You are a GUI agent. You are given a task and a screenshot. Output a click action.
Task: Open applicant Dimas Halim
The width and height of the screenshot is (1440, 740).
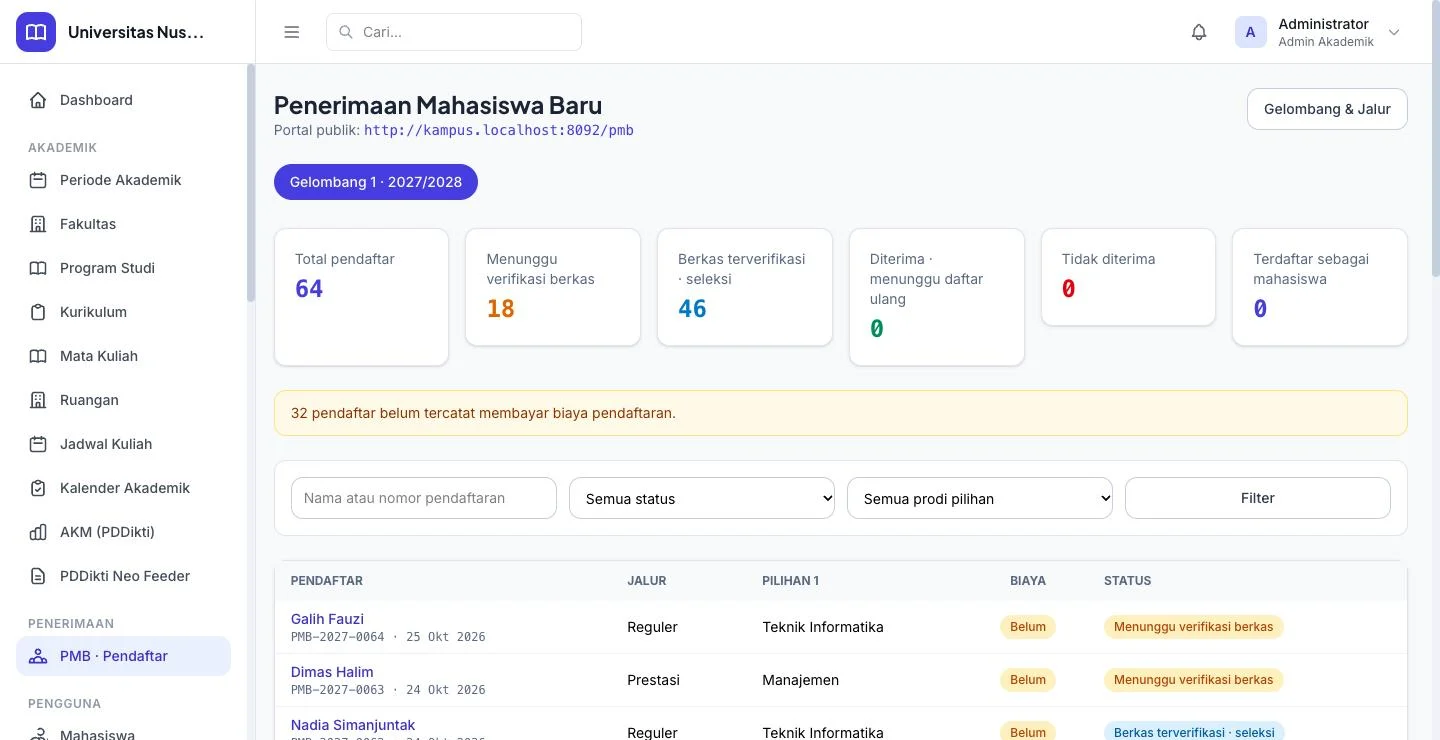[x=332, y=672]
